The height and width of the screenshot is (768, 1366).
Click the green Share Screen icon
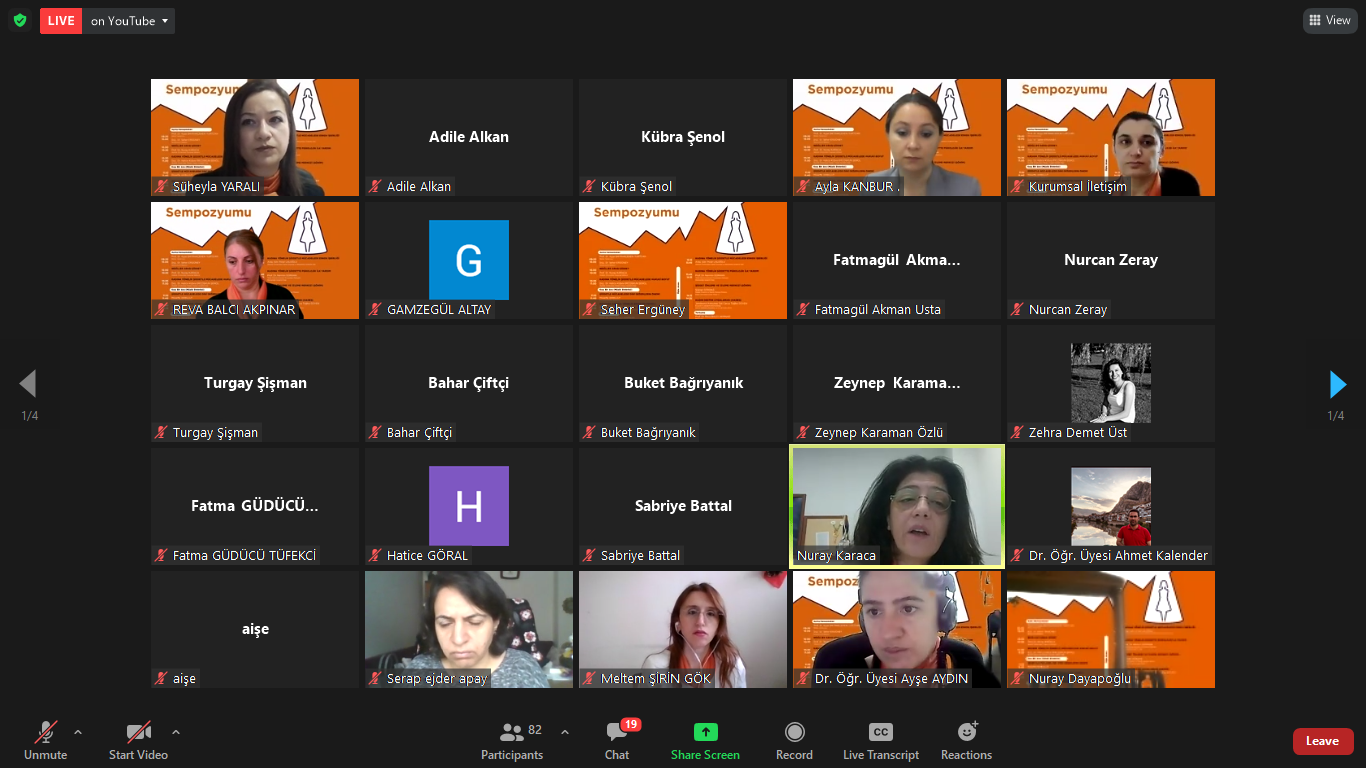coord(705,733)
